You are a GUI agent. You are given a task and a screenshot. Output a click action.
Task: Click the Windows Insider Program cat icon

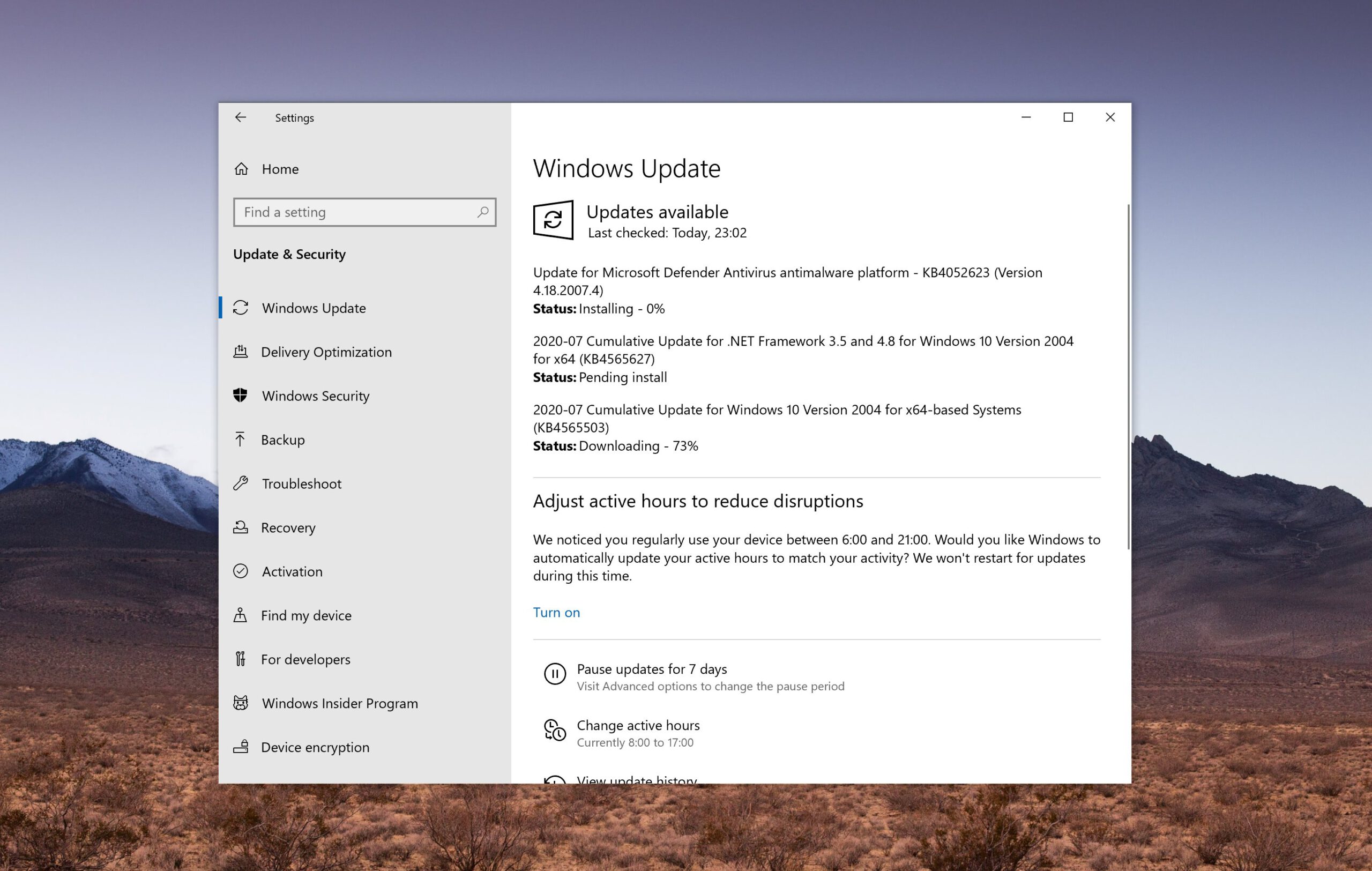point(241,702)
